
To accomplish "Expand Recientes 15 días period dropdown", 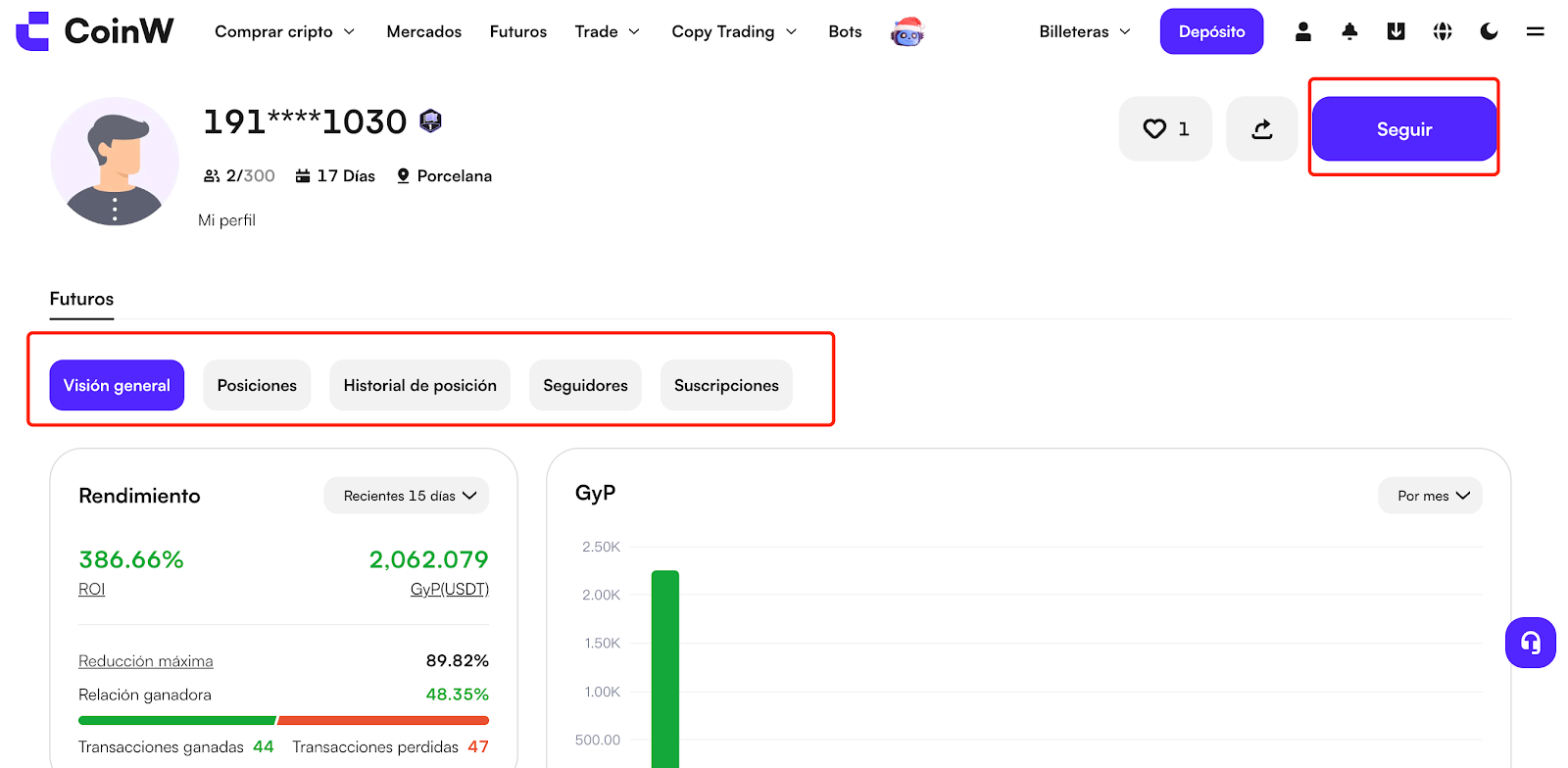I will coord(407,496).
